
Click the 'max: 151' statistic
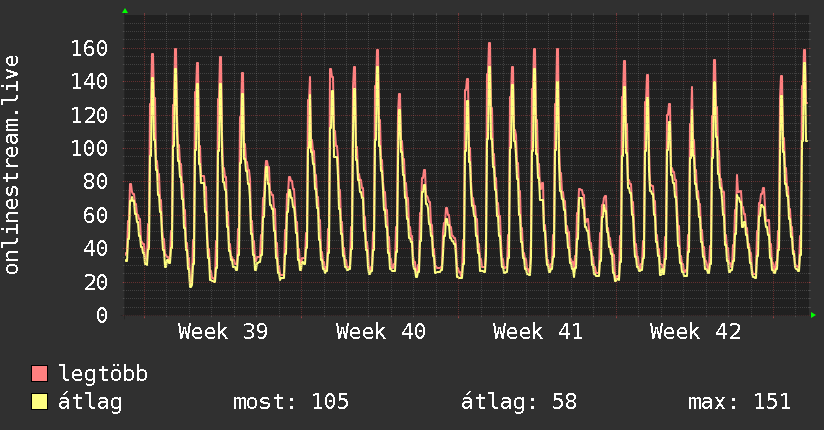[739, 402]
